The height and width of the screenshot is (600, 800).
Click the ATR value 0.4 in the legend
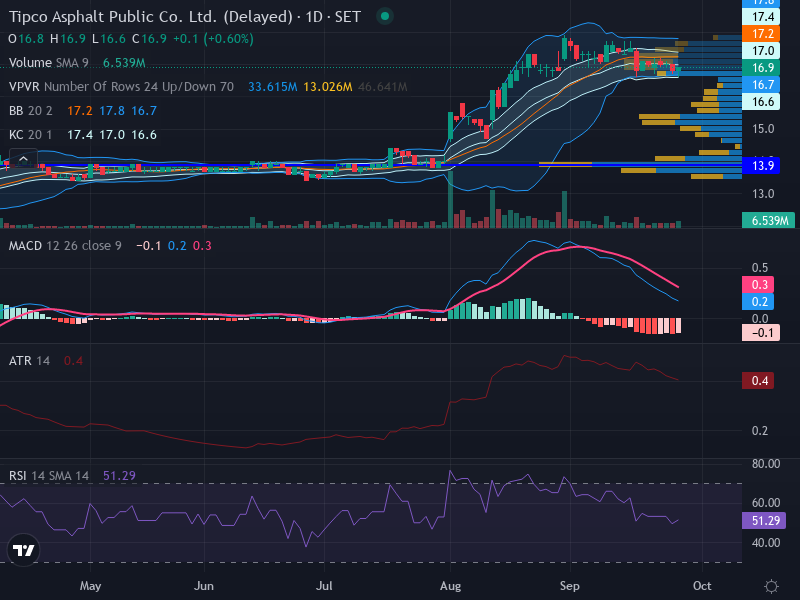73,361
